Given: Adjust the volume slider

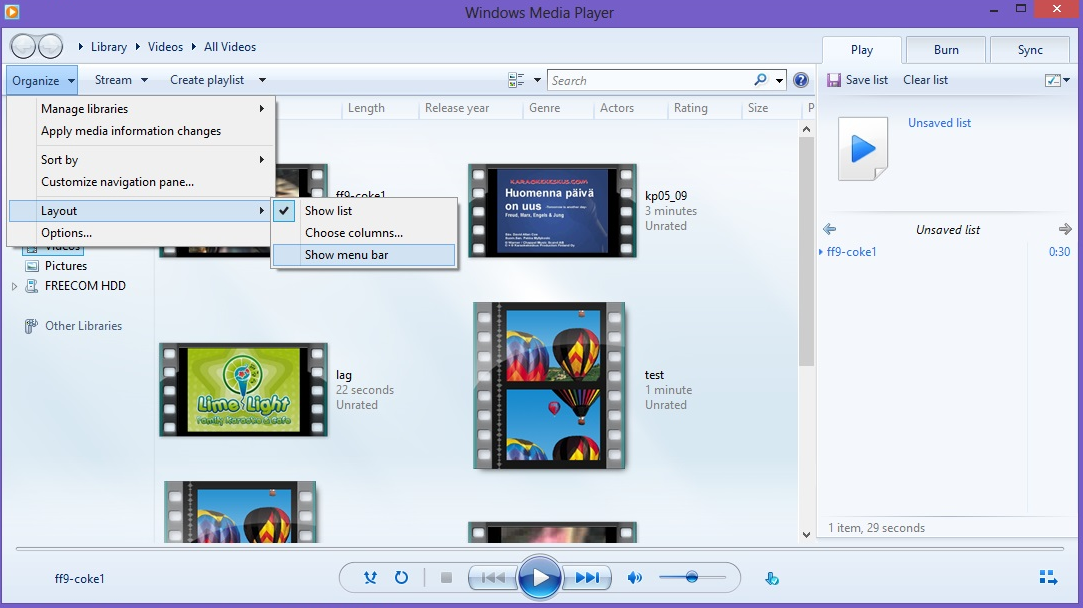Looking at the screenshot, I should (691, 577).
